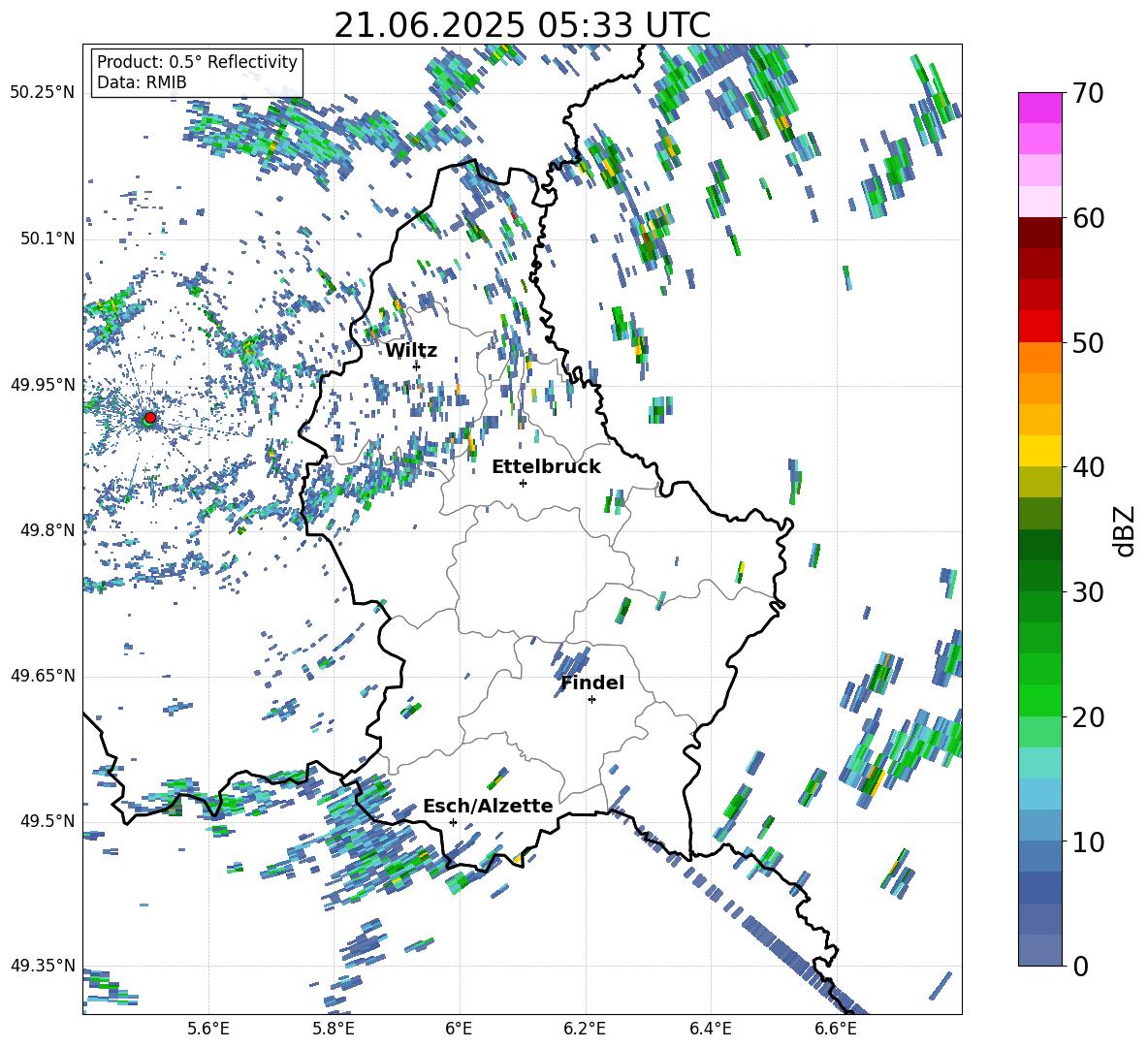Click the 49.35°N latitude label

43,966
